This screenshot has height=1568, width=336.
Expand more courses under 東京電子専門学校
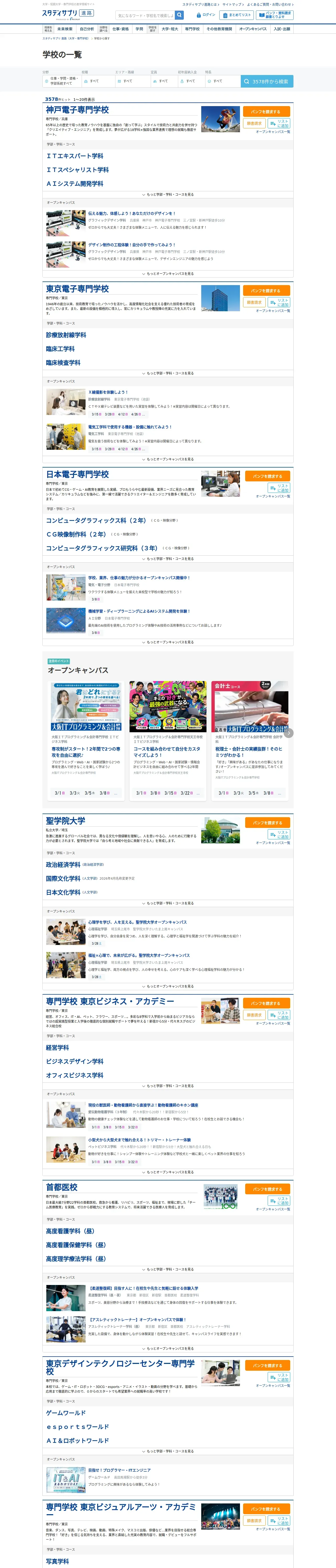pyautogui.click(x=168, y=373)
